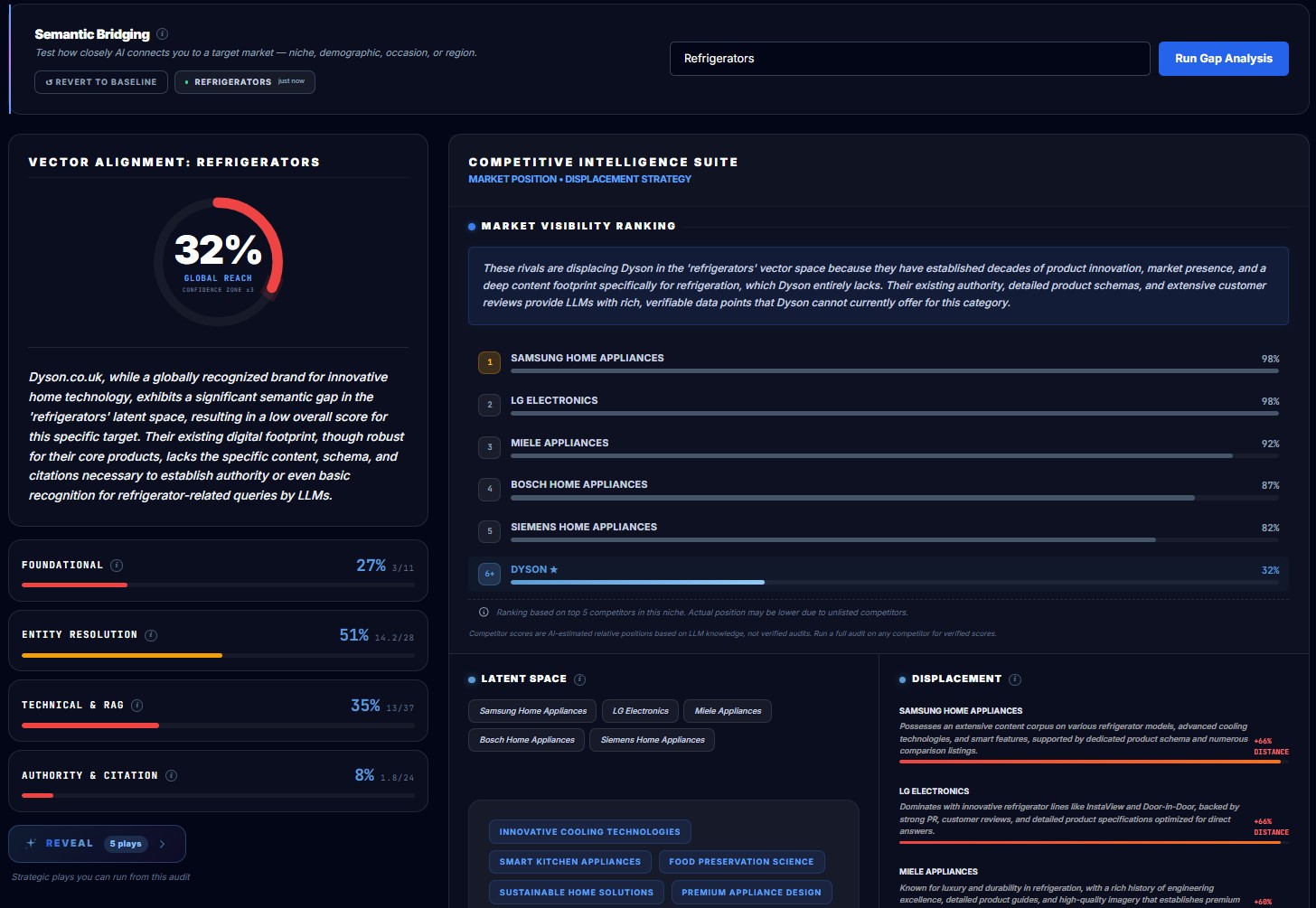
Task: Click info icon beside Authority & Citation
Action: pyautogui.click(x=171, y=775)
